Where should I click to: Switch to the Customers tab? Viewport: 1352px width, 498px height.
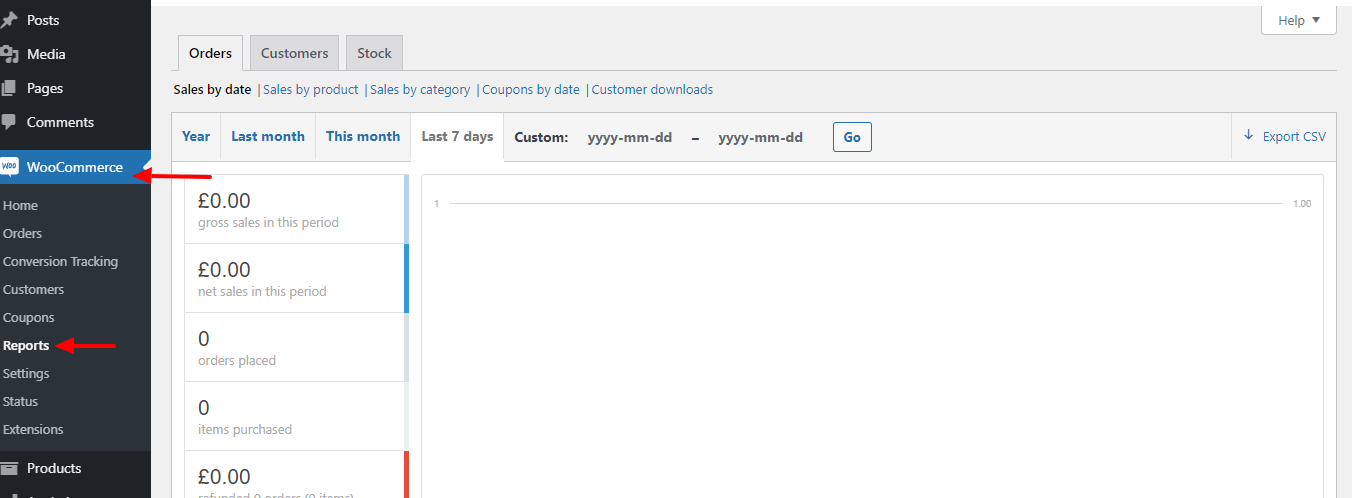294,53
